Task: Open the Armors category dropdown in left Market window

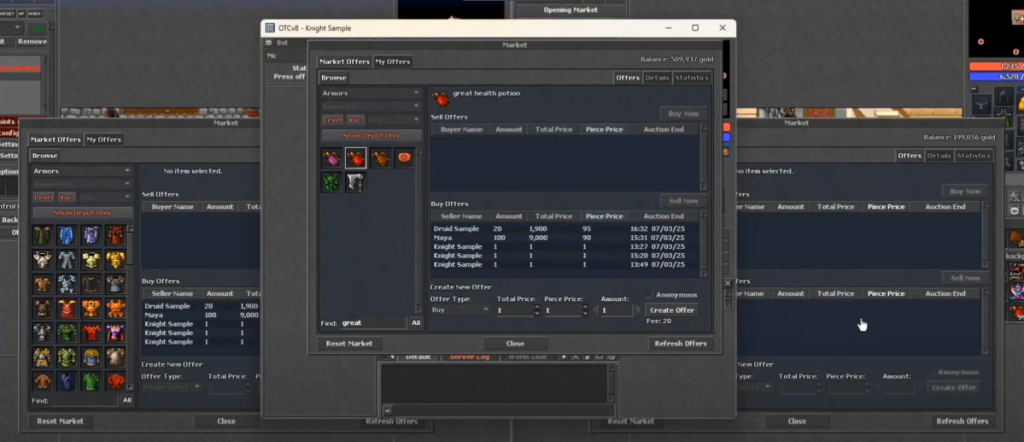Action: (82, 171)
